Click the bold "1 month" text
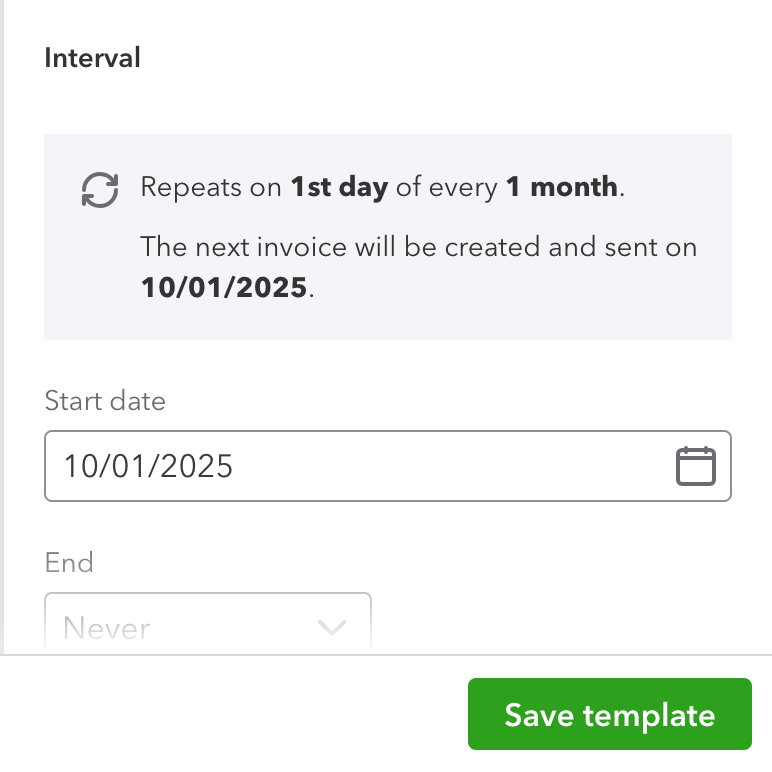This screenshot has height=772, width=772. click(x=562, y=187)
